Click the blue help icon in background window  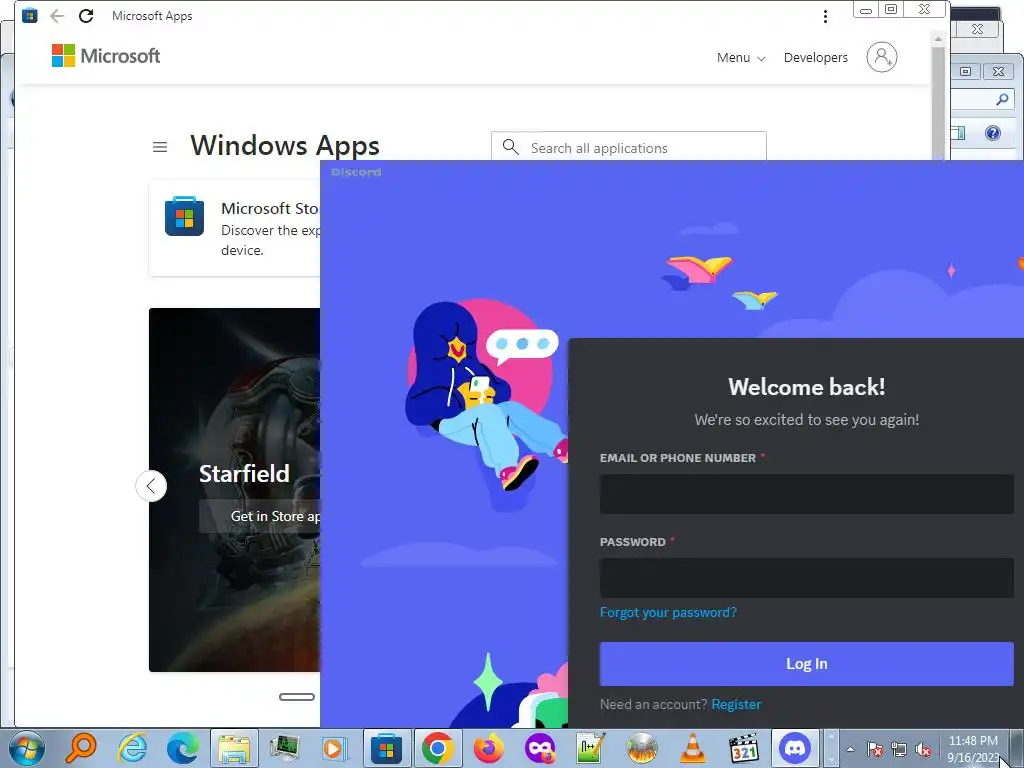[993, 133]
